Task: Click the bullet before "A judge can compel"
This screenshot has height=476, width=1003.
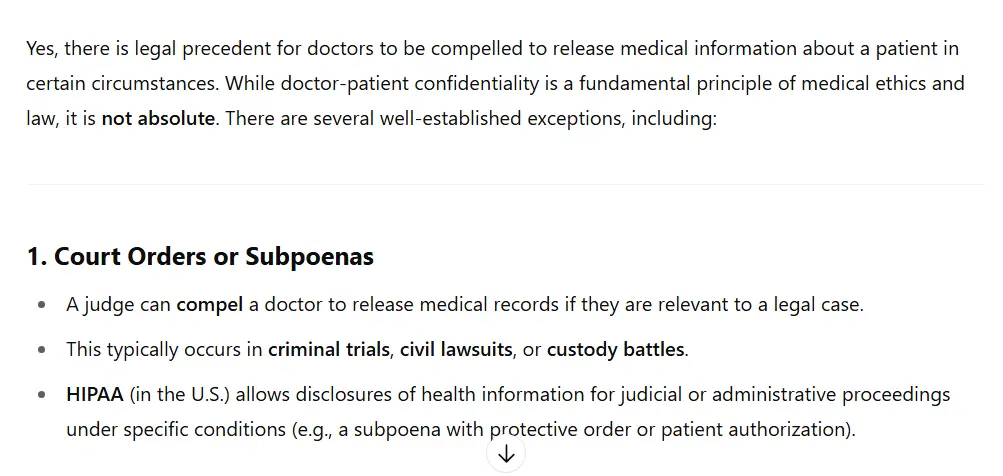Action: [42, 305]
